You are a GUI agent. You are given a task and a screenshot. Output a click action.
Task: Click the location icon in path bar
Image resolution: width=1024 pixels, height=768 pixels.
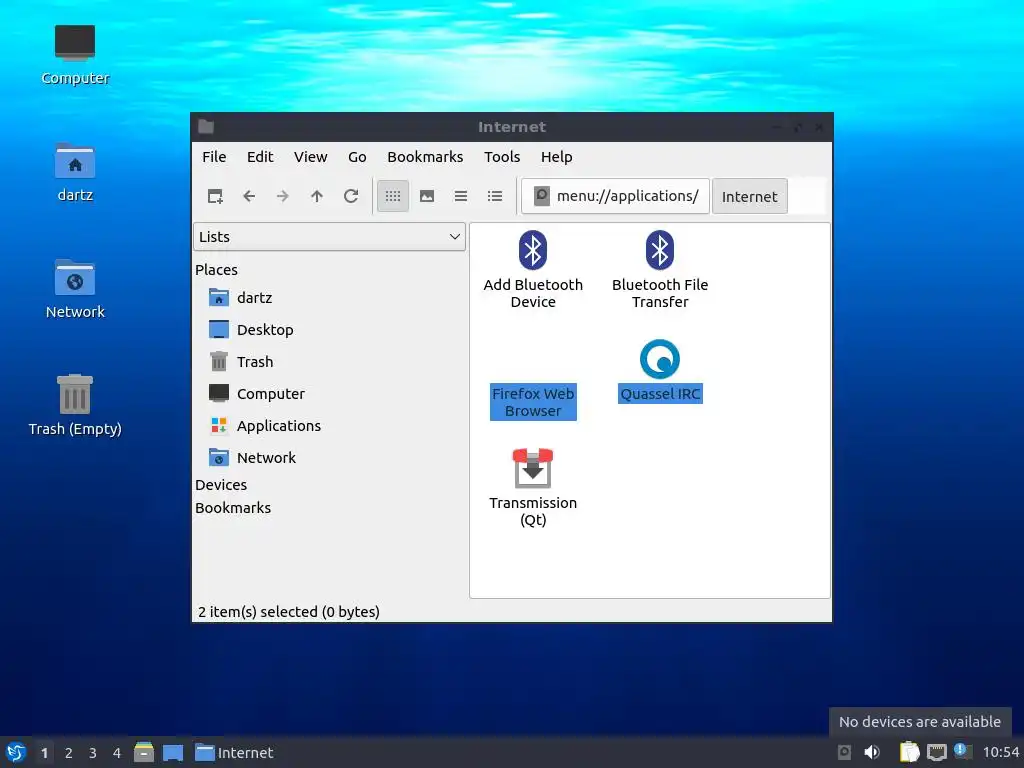click(541, 196)
